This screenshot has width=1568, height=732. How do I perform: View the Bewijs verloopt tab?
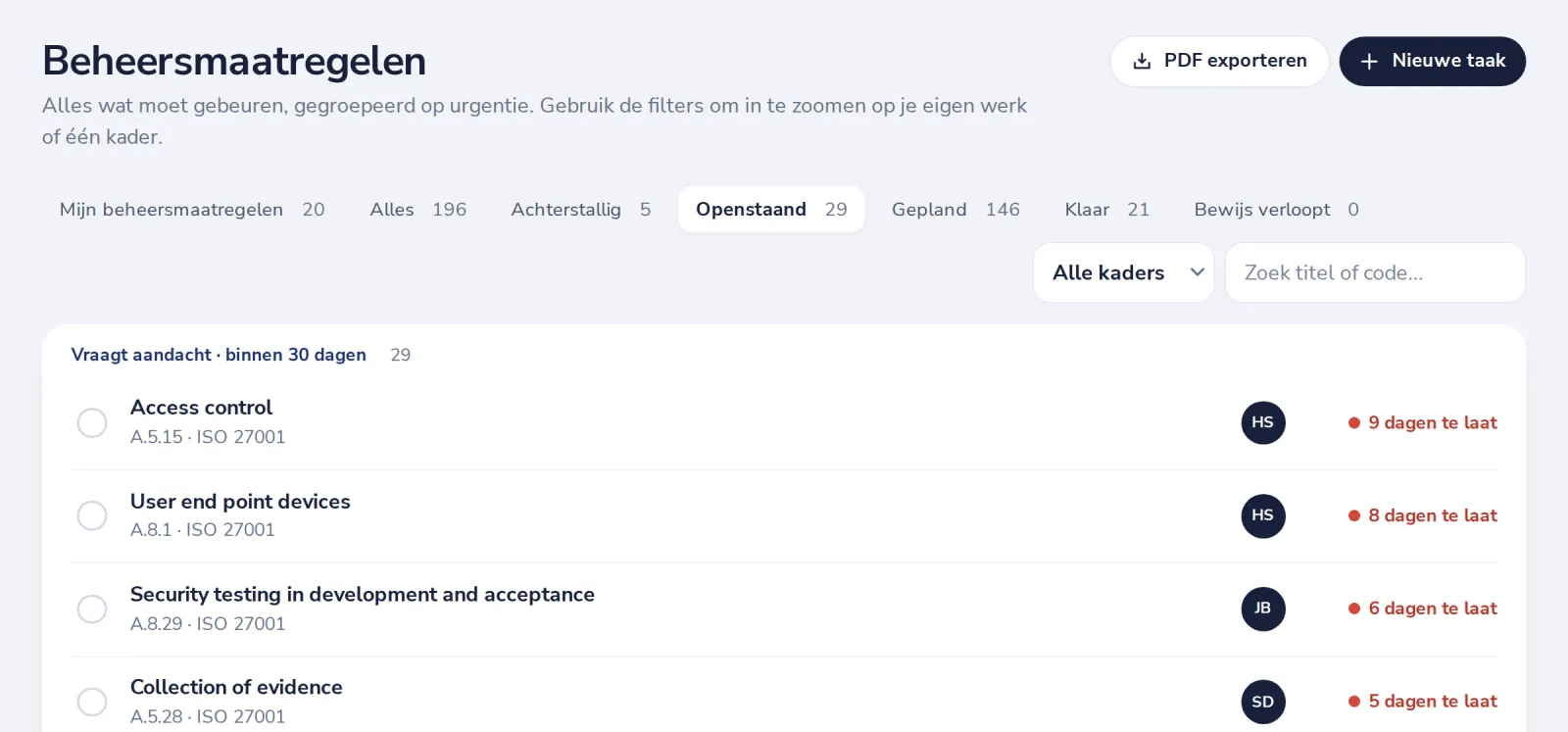click(1276, 210)
